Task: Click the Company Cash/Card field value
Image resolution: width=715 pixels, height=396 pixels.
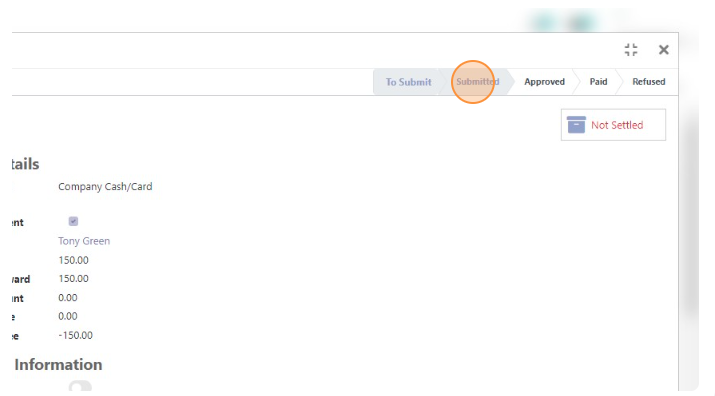Action: [105, 187]
